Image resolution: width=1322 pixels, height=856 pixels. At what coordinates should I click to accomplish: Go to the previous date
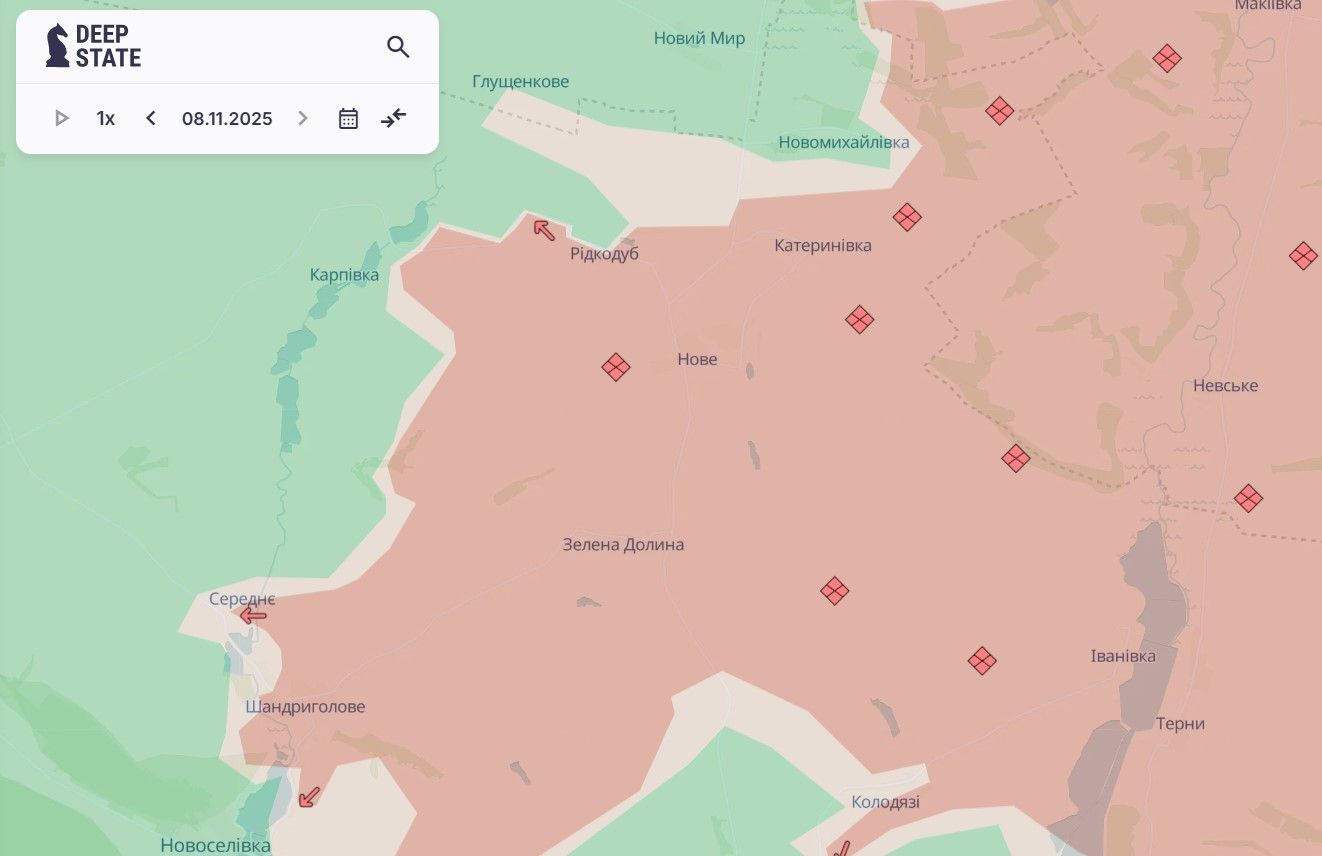point(151,119)
